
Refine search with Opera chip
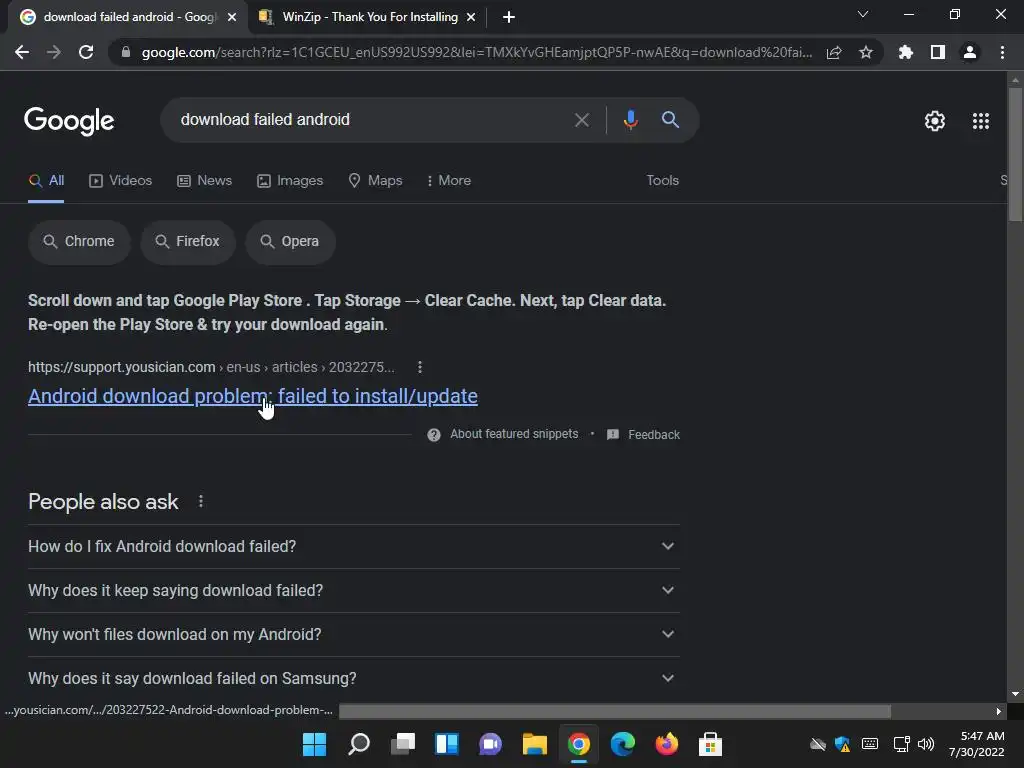point(290,242)
